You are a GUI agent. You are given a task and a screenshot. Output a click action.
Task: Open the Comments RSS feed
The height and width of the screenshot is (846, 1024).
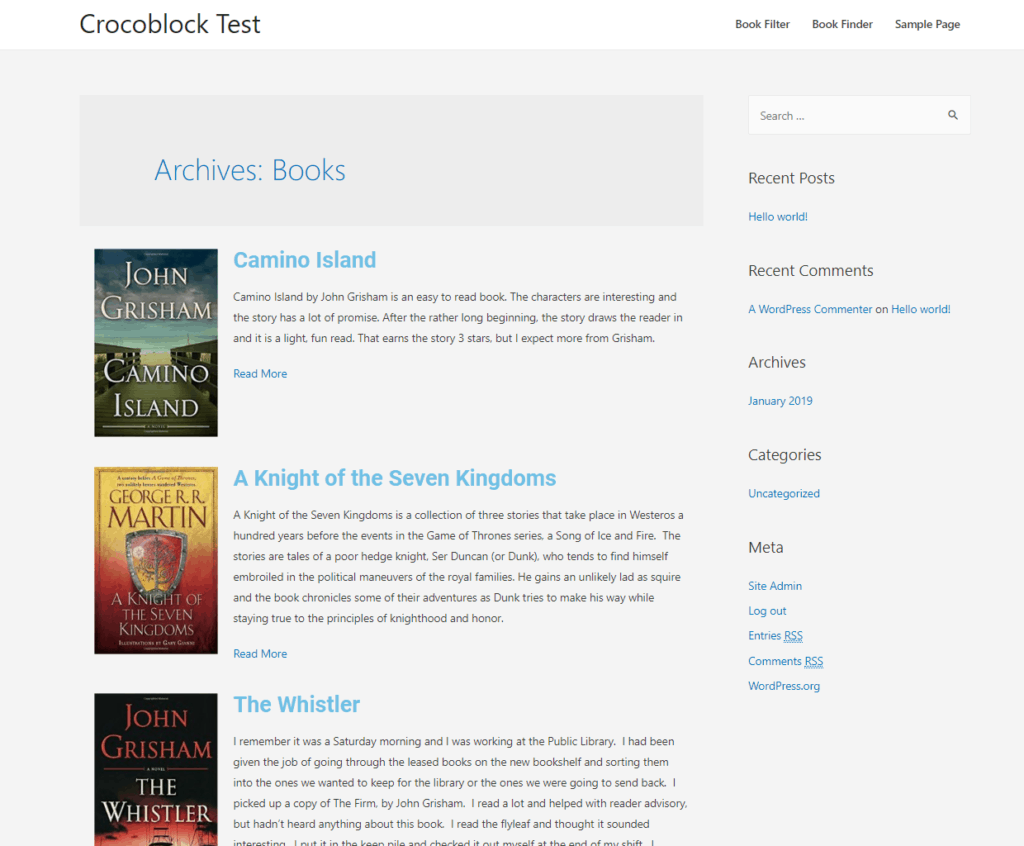[785, 661]
